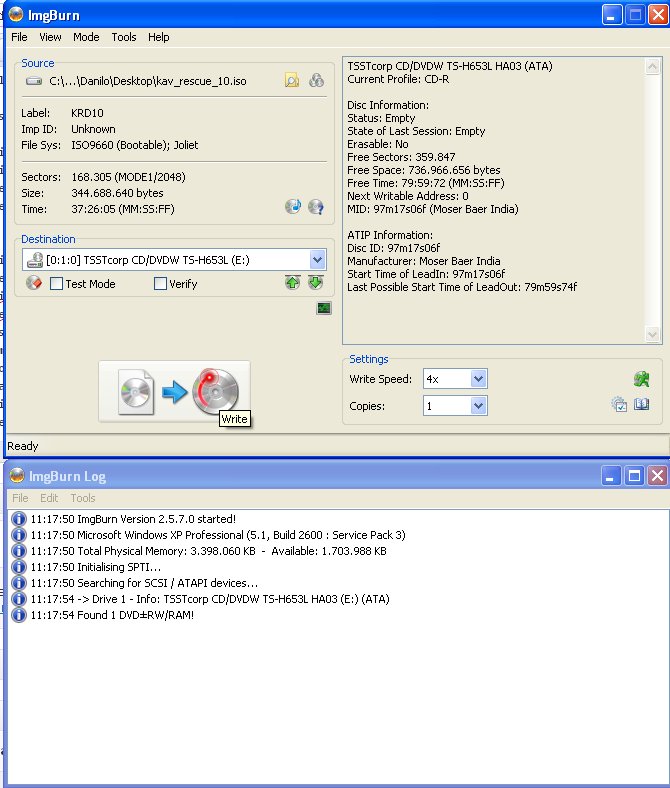Click the Ready status bar text
This screenshot has width=670, height=788.
23,446
